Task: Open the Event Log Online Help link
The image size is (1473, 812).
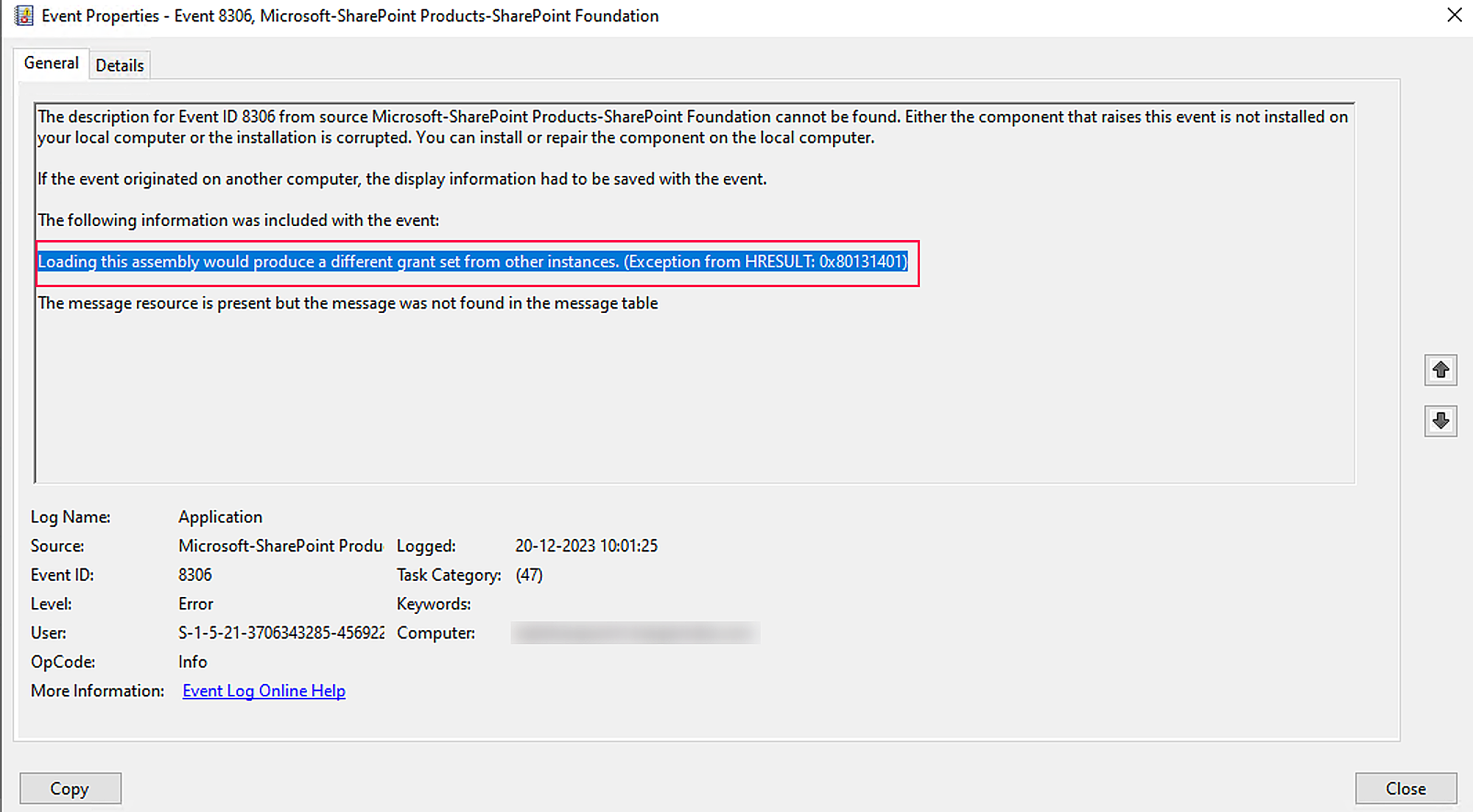Action: click(x=264, y=691)
